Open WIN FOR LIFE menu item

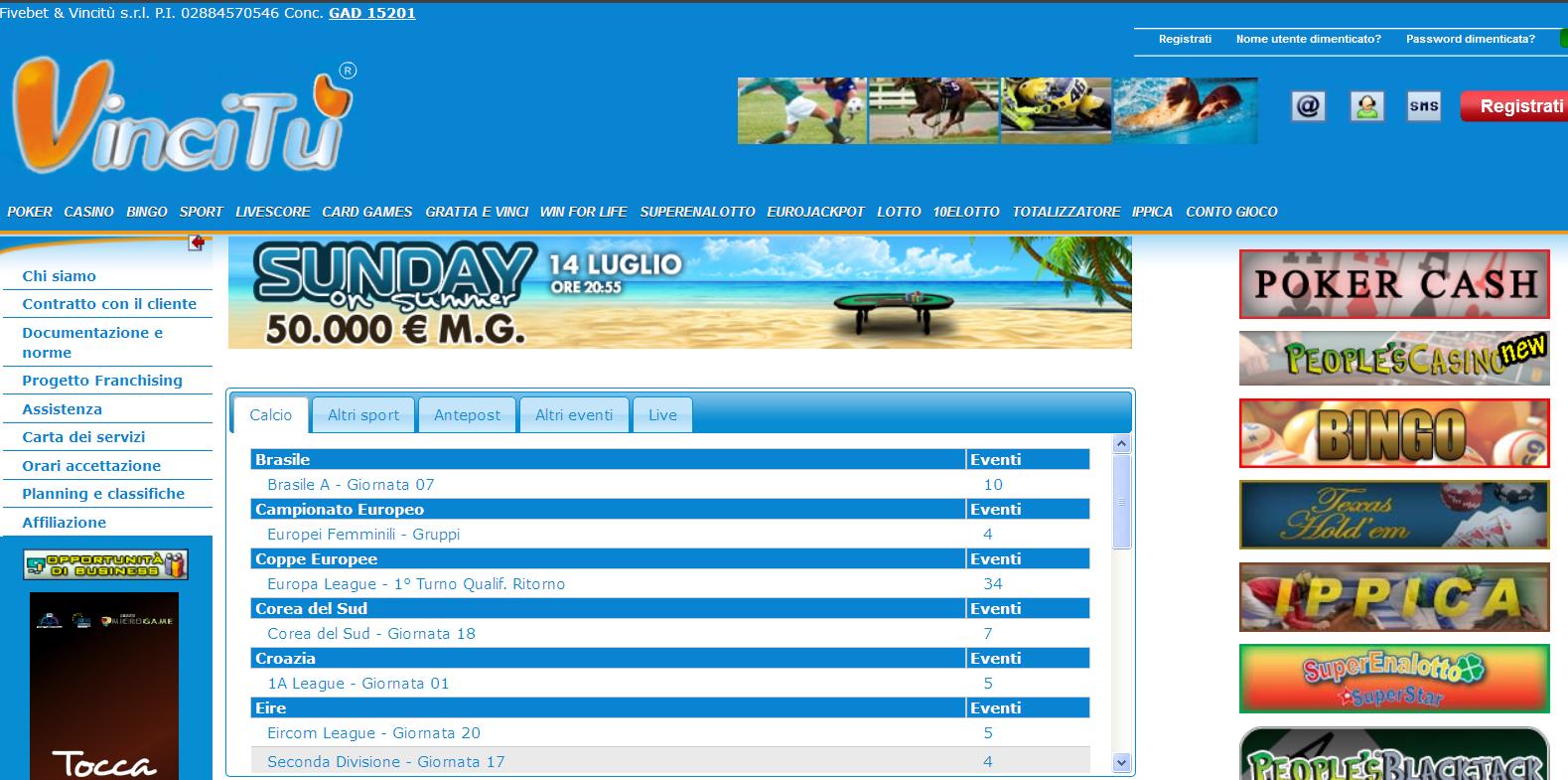pyautogui.click(x=584, y=212)
